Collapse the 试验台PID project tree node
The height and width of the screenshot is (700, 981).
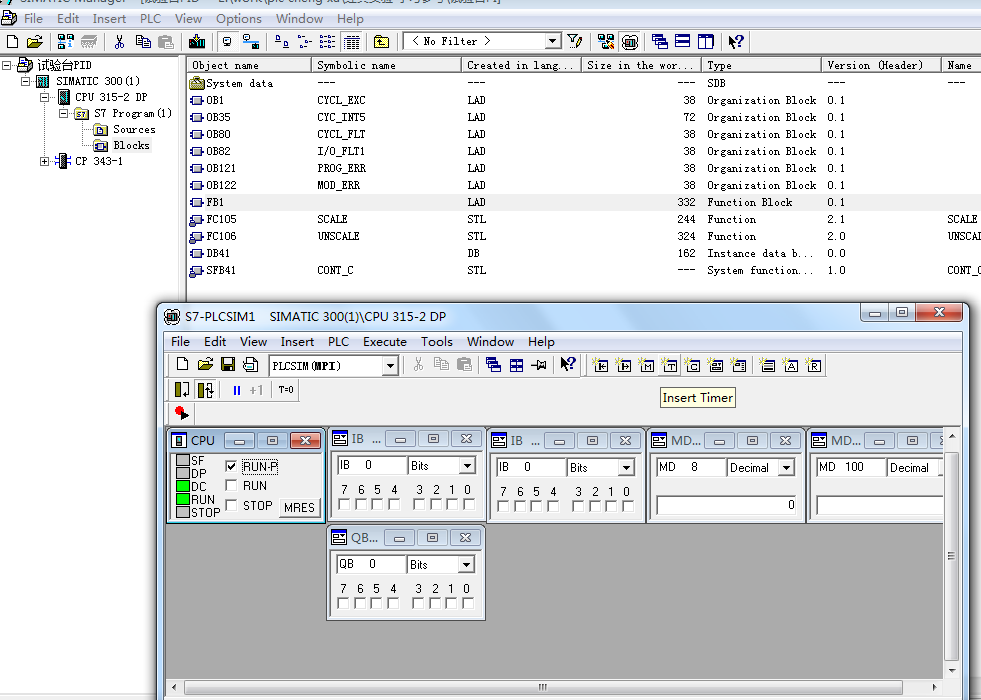[6, 65]
